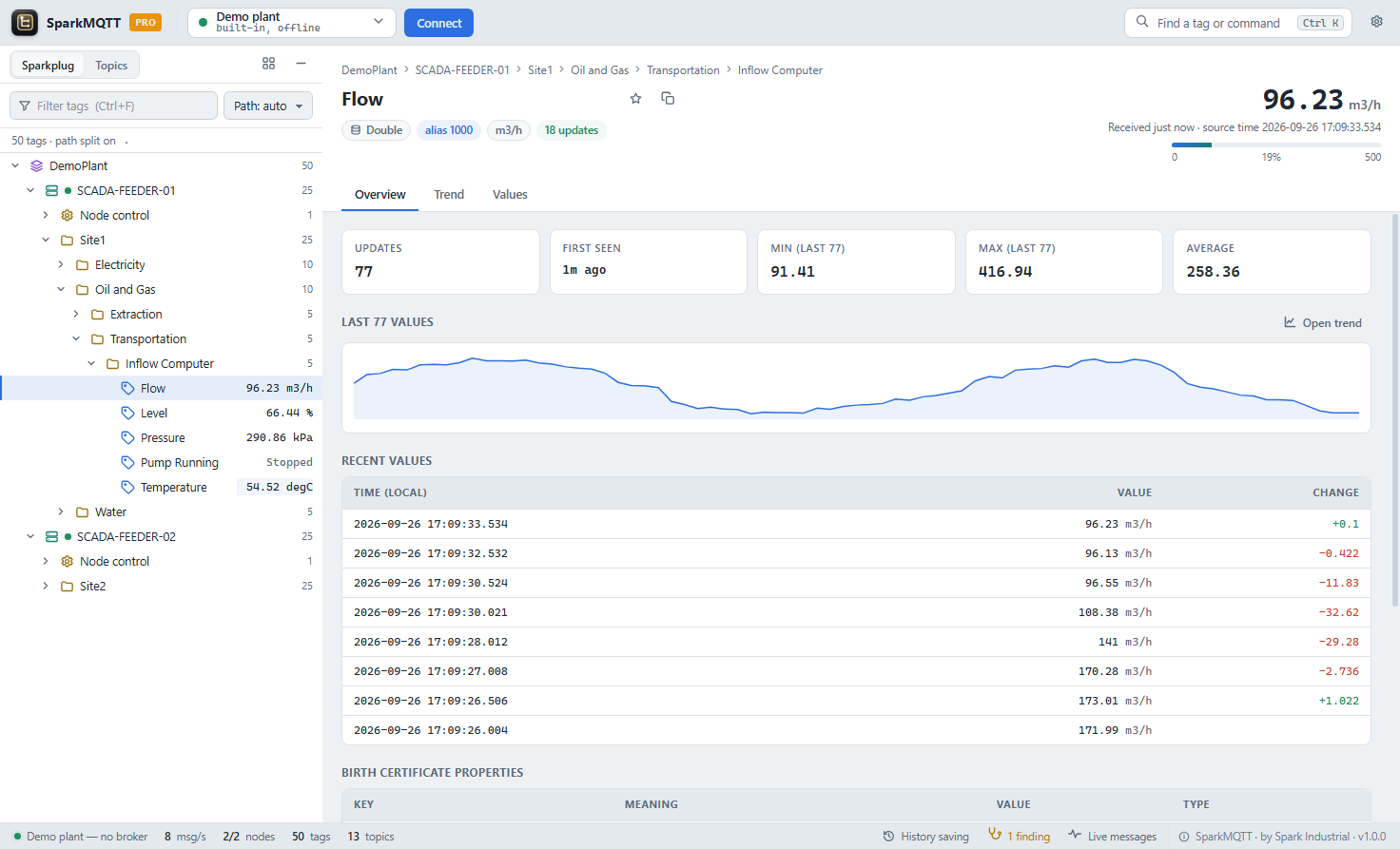The image size is (1400, 849).
Task: Switch to the Trend tab
Action: tap(449, 194)
